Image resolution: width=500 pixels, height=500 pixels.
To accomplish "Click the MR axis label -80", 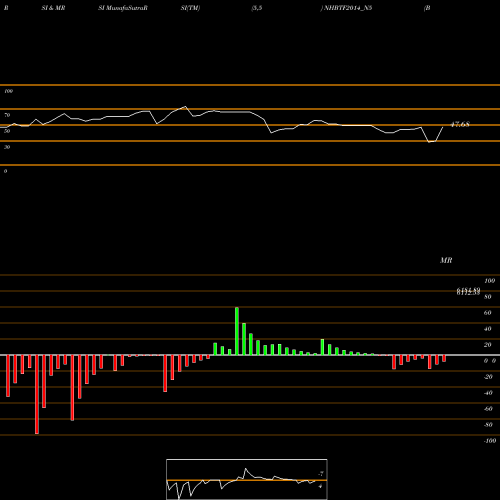I will [488, 425].
